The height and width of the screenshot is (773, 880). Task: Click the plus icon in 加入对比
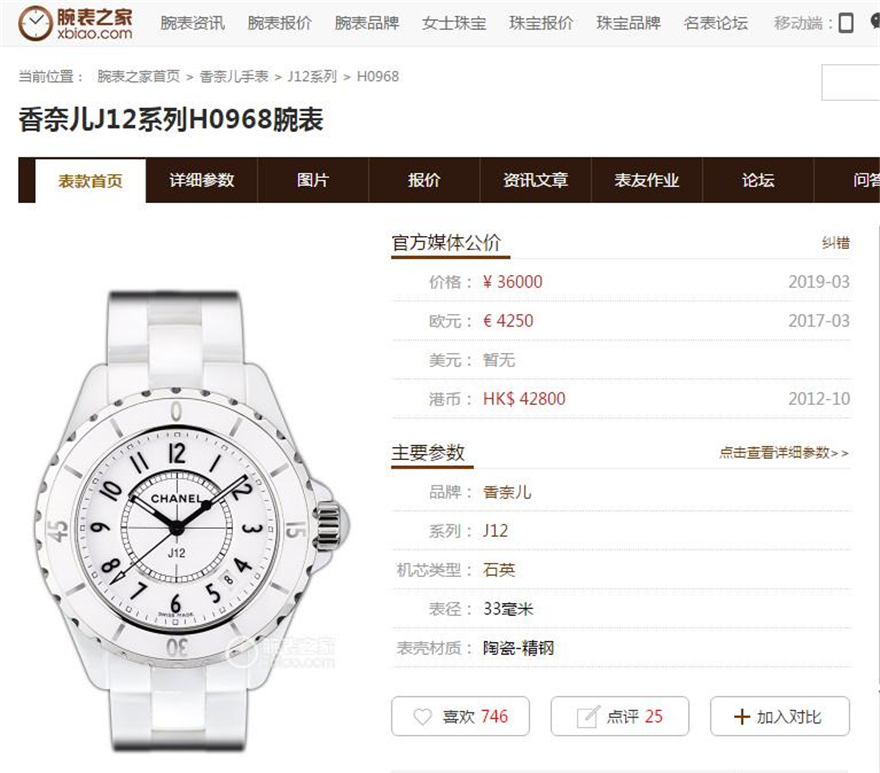[741, 716]
